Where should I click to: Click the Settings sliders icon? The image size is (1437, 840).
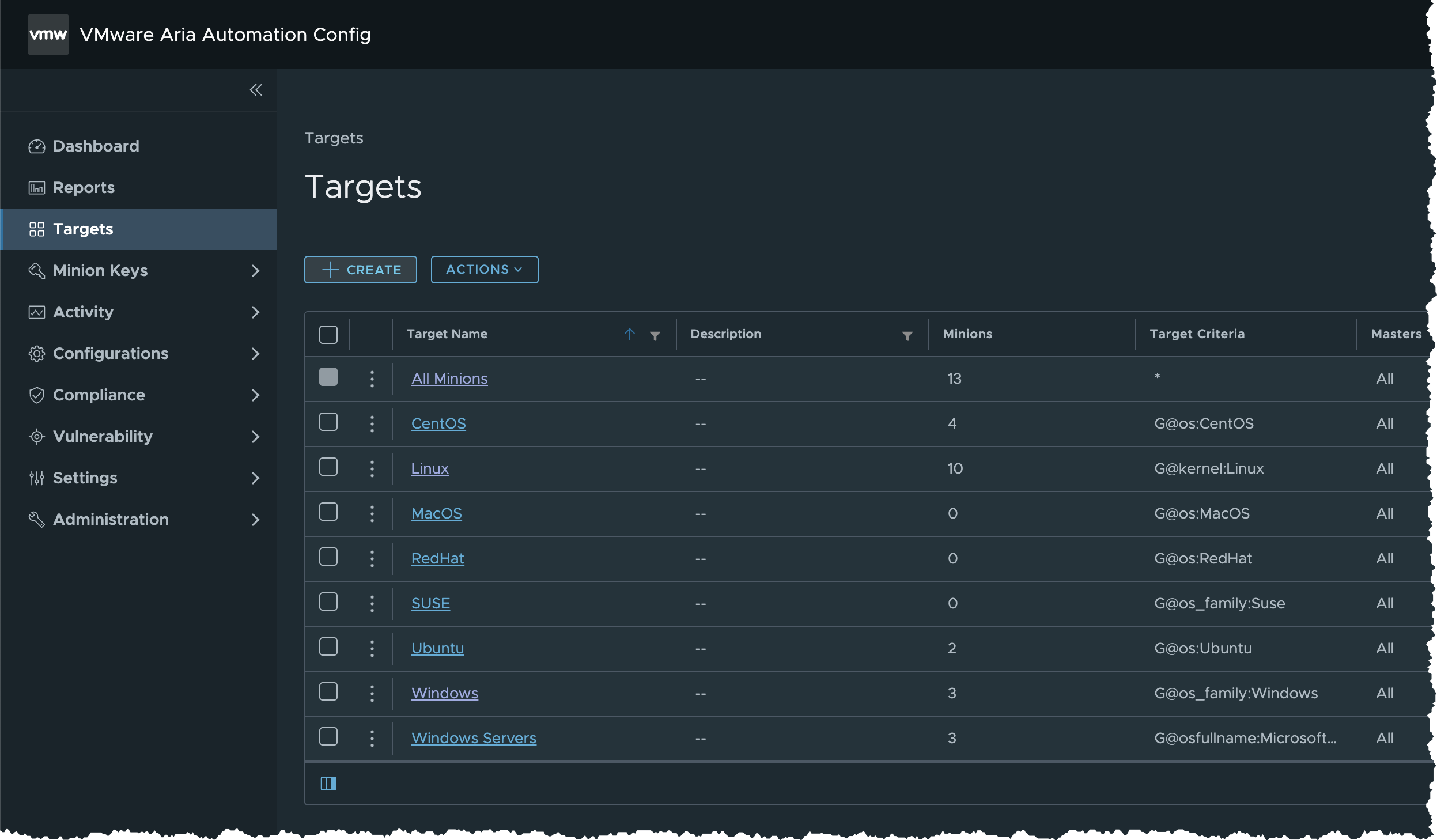point(37,478)
